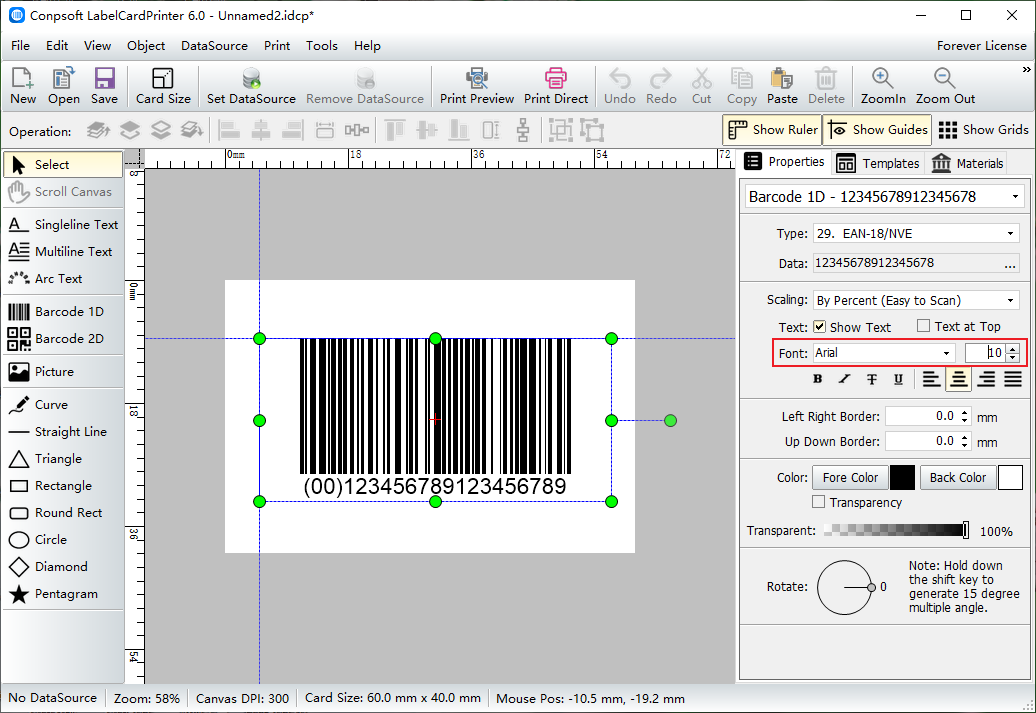
Task: Choose the Straight Line tool
Action: coord(63,432)
